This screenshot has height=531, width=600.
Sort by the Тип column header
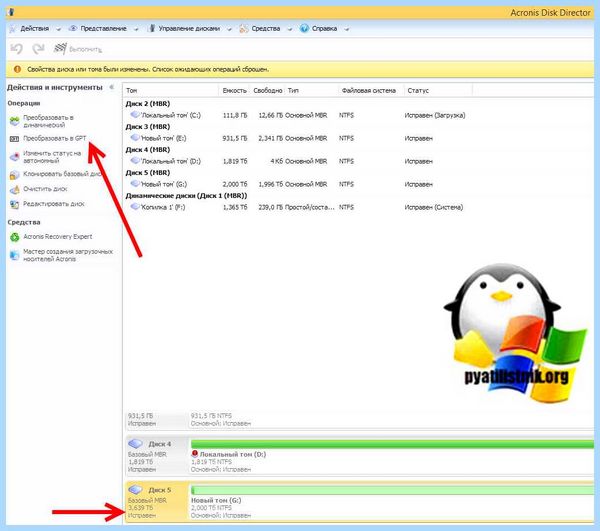pos(293,91)
